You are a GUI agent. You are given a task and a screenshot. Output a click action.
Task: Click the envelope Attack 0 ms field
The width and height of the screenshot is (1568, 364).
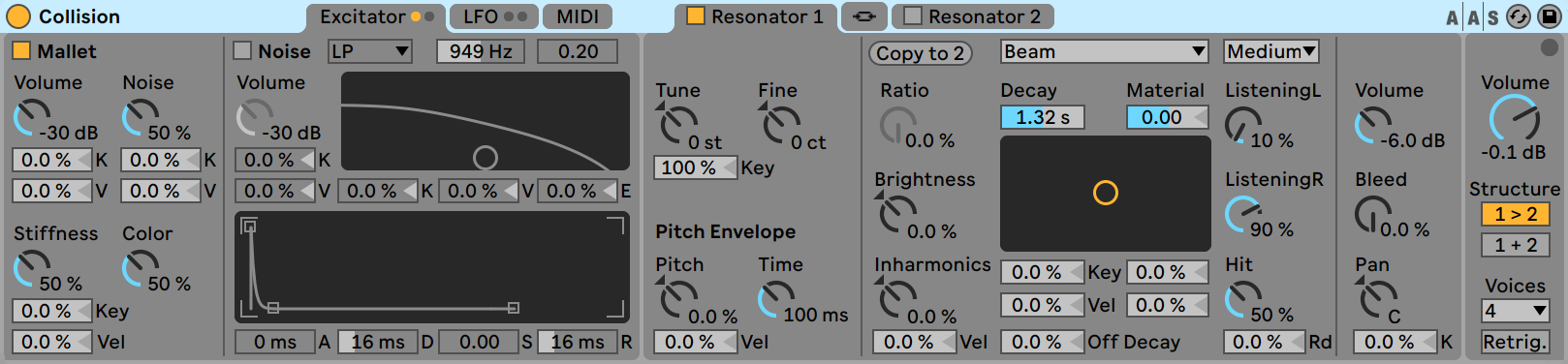(275, 342)
